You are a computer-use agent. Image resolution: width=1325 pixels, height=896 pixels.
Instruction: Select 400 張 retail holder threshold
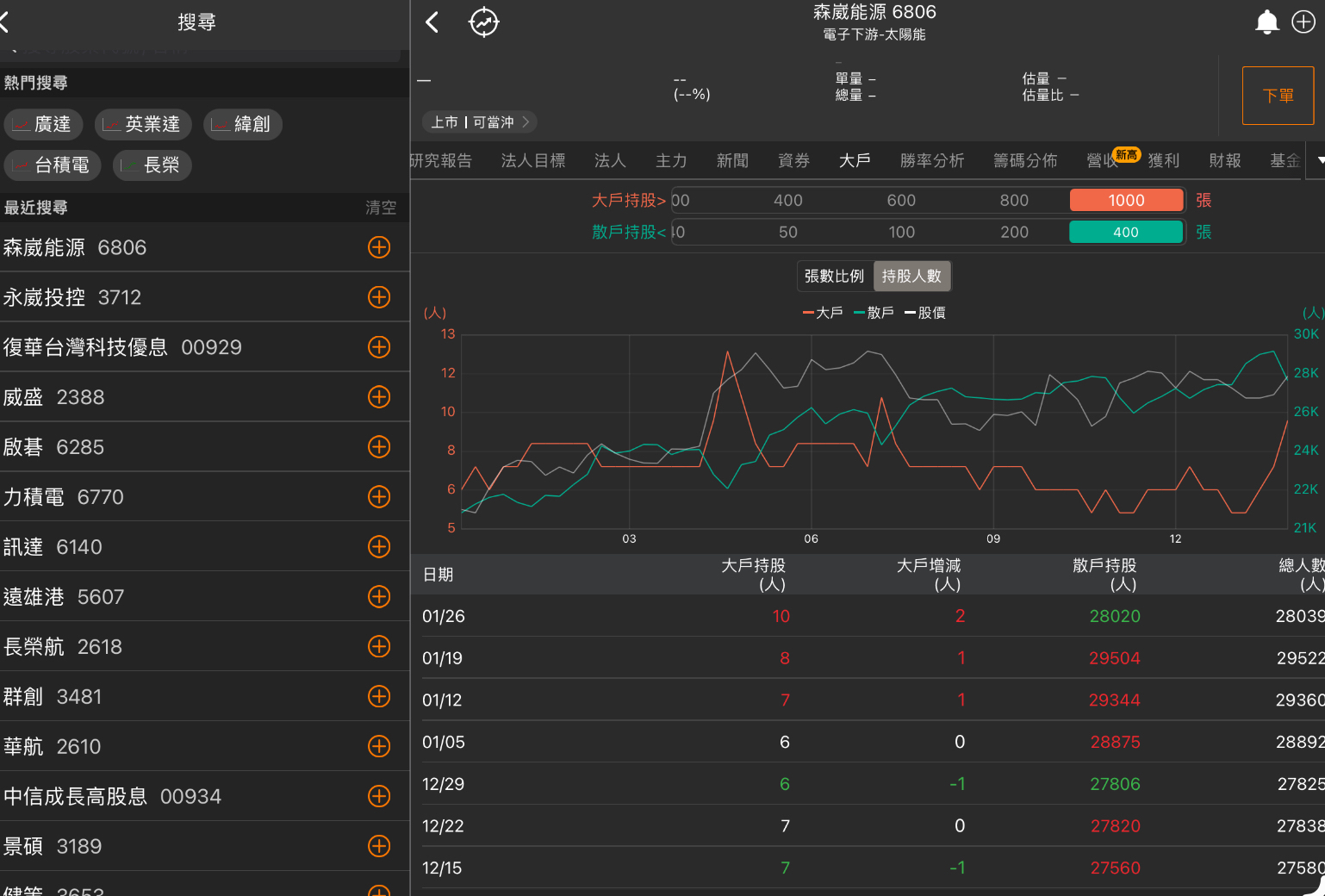pyautogui.click(x=1126, y=232)
